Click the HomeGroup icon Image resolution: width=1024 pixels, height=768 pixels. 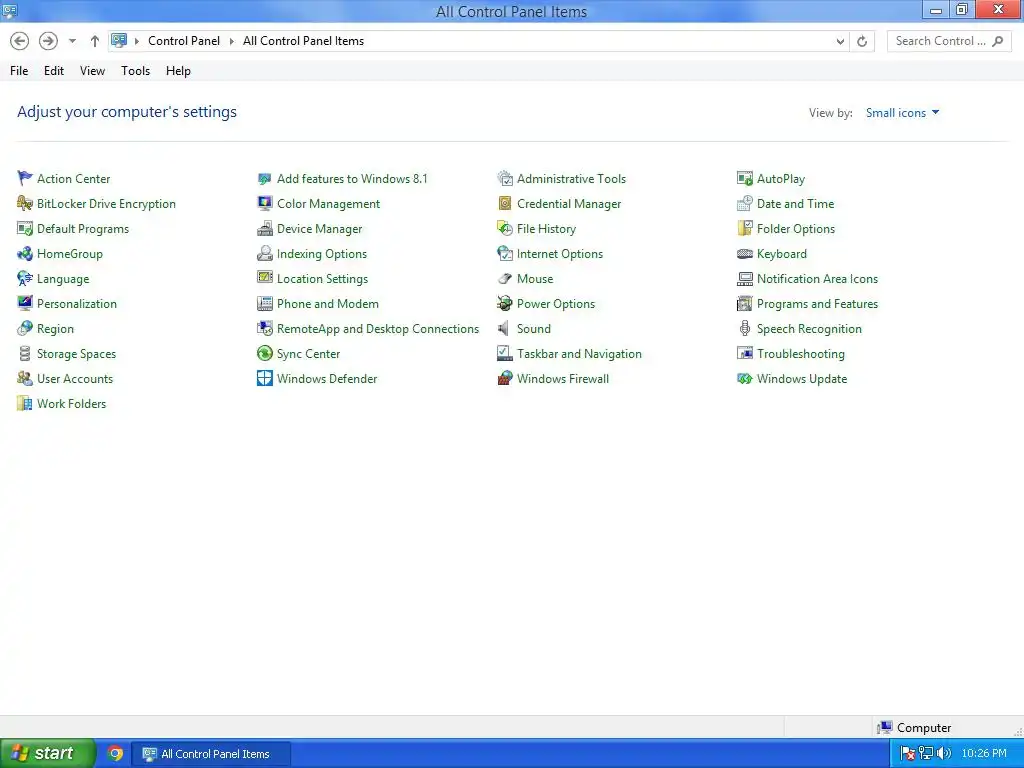point(25,253)
